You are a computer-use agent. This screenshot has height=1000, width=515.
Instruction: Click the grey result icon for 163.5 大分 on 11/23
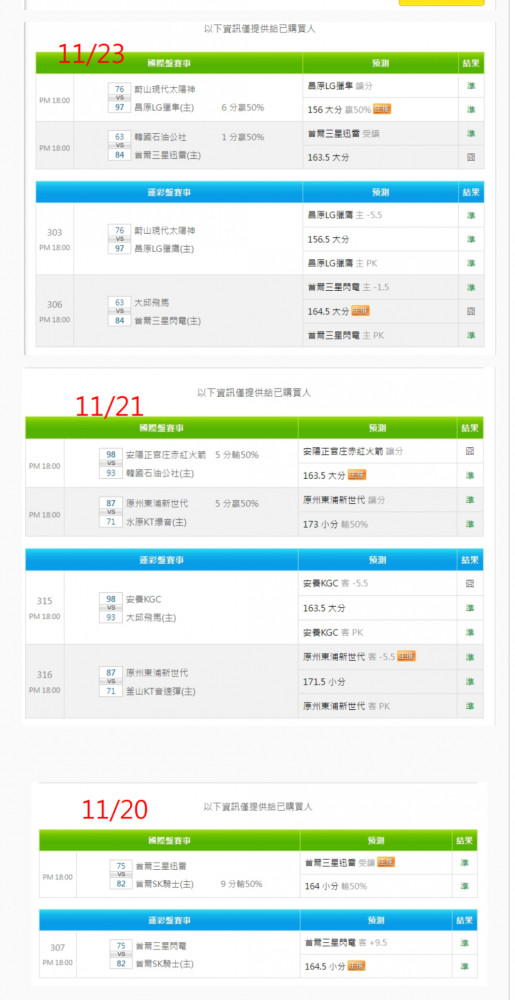[470, 158]
